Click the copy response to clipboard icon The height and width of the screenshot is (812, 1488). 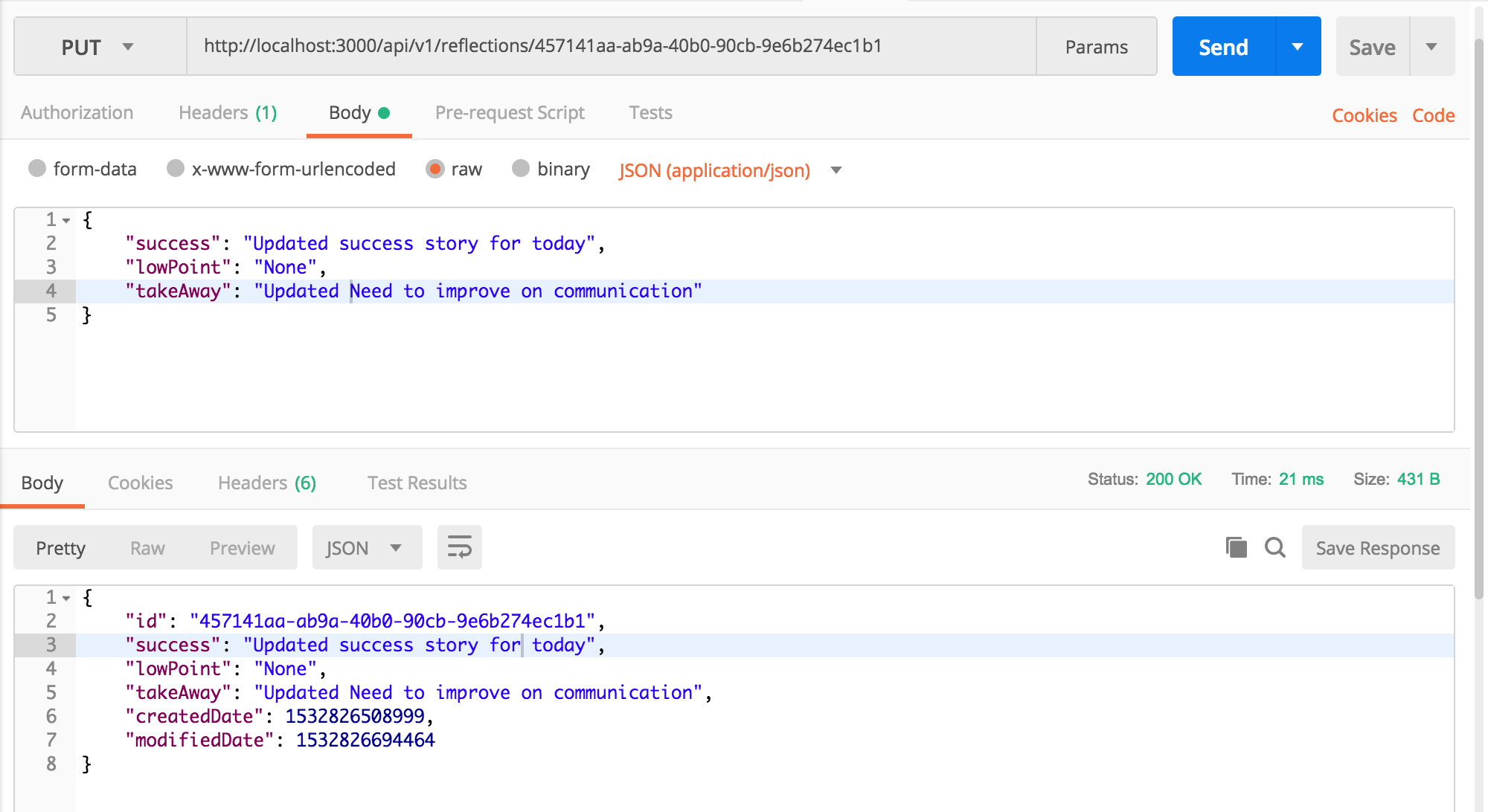point(1236,548)
